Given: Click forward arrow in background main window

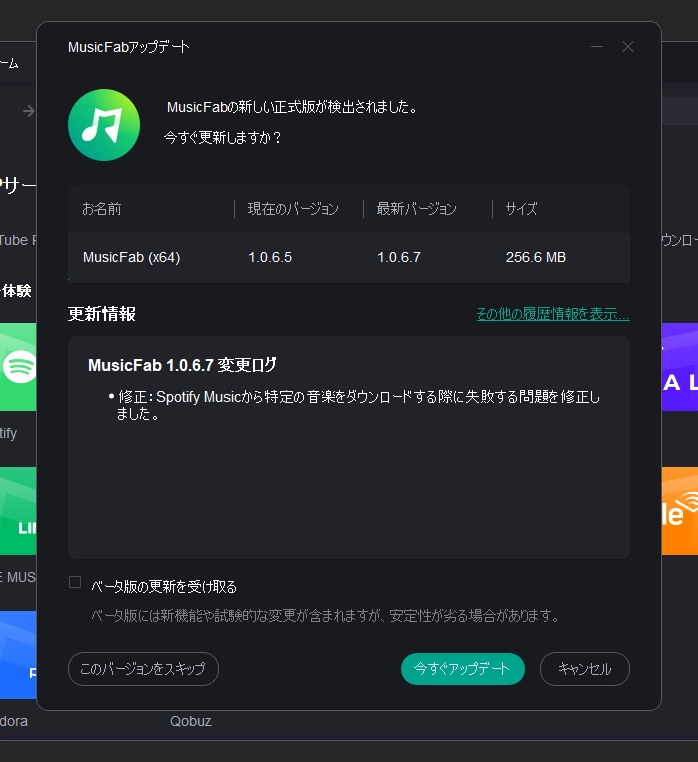Looking at the screenshot, I should click(29, 111).
